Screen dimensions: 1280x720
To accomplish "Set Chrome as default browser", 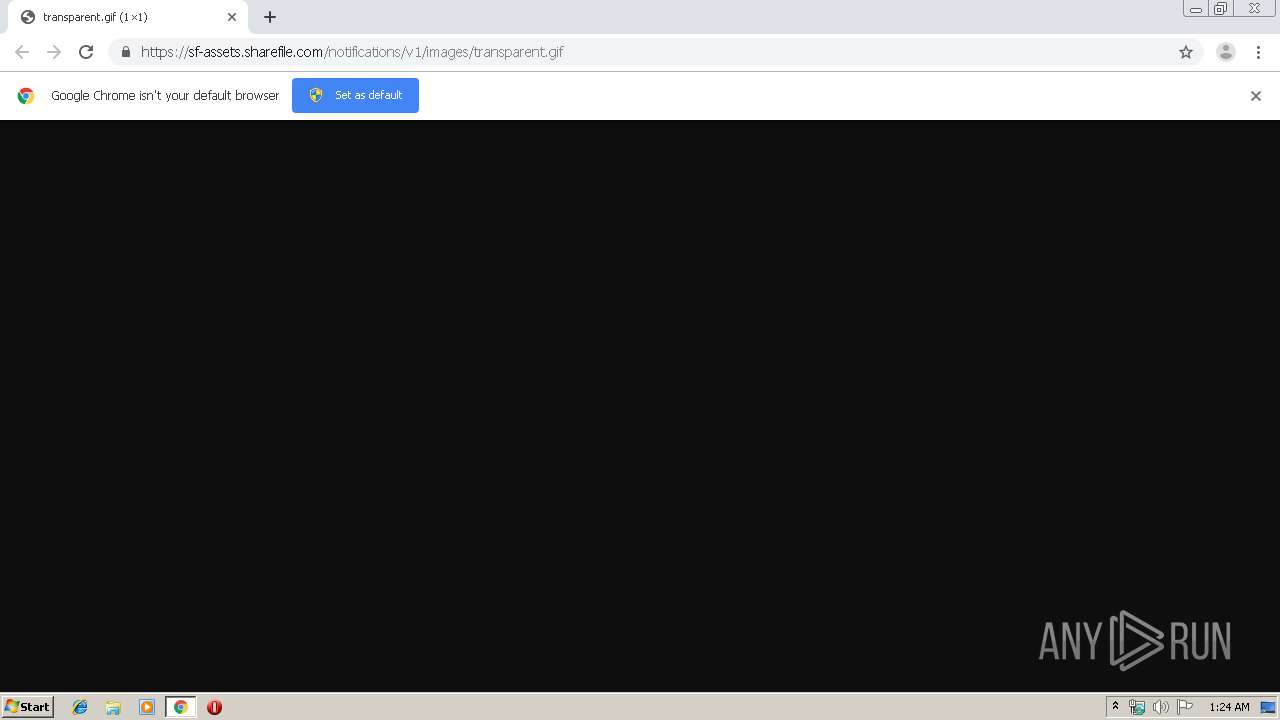I will [x=355, y=95].
